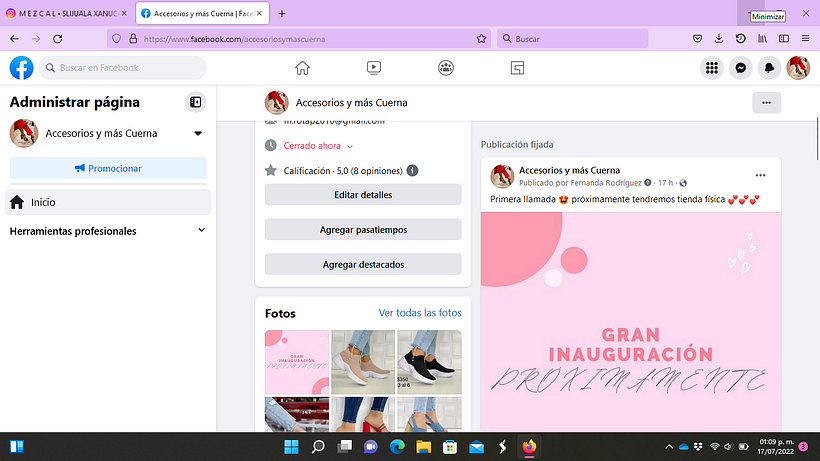Open Facebook notifications bell
The width and height of the screenshot is (820, 461).
click(x=769, y=68)
